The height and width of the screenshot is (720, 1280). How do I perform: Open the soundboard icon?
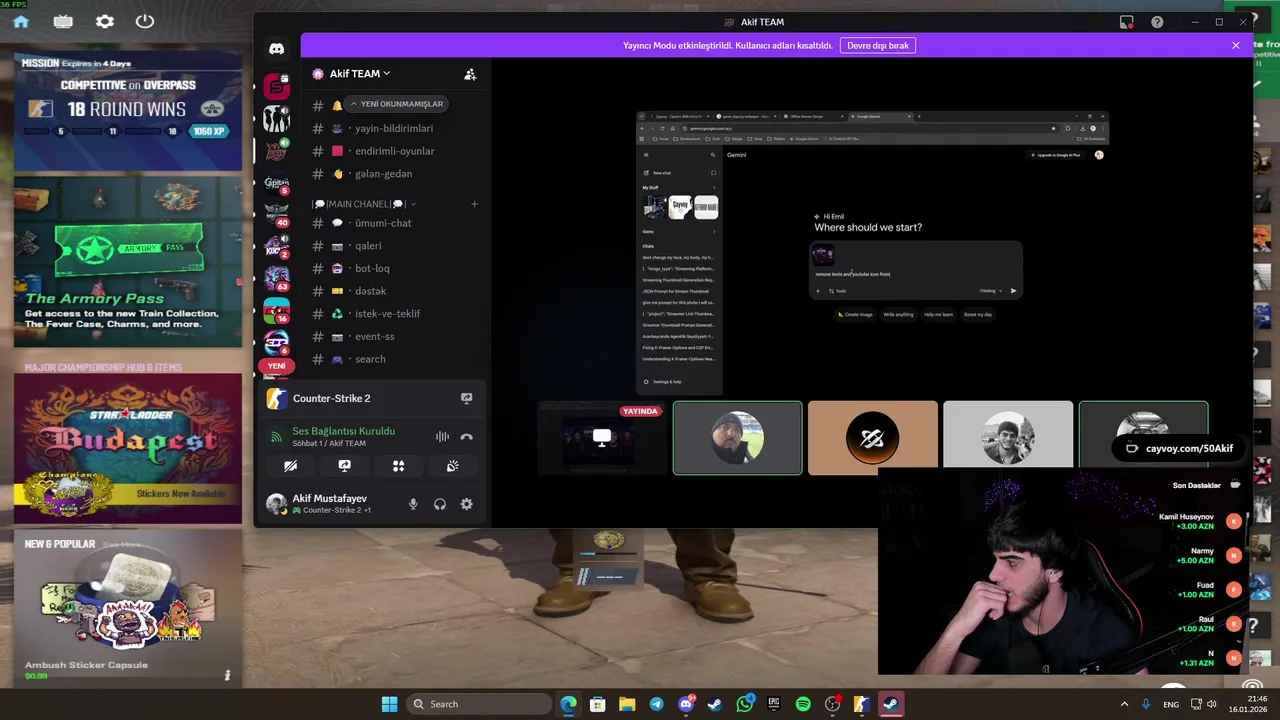tap(452, 466)
